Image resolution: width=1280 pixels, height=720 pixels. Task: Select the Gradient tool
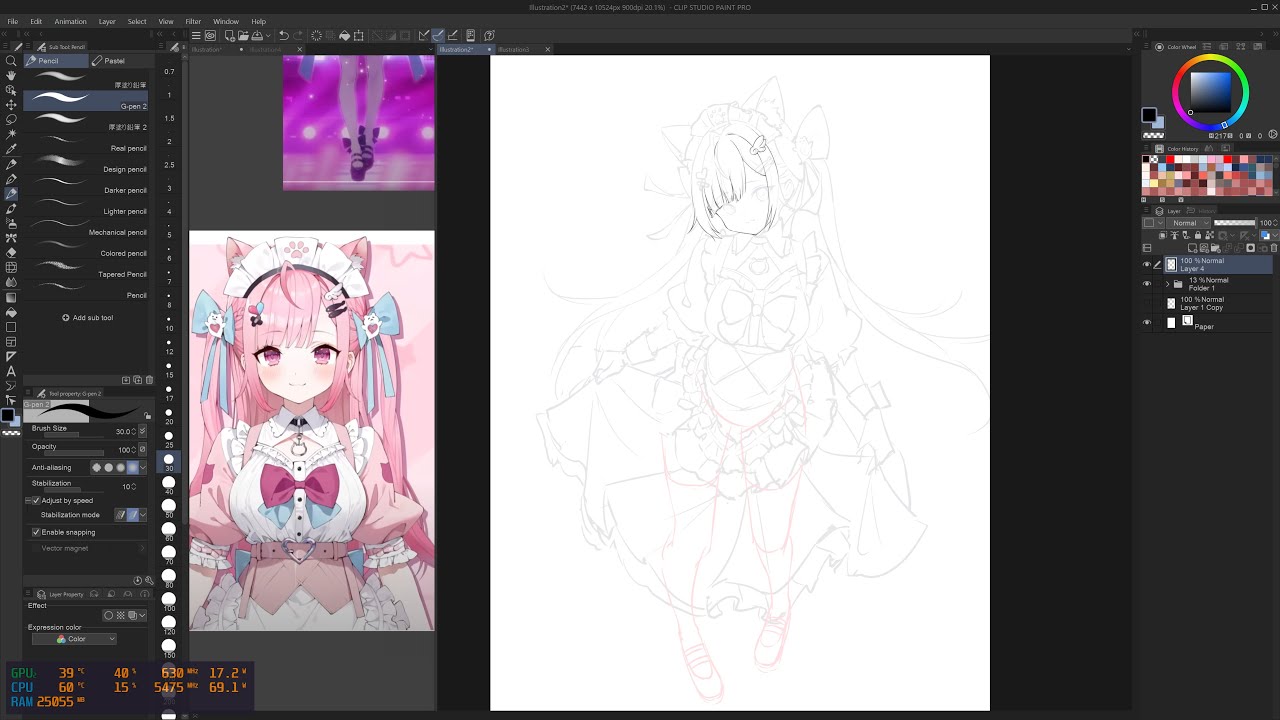(x=11, y=297)
